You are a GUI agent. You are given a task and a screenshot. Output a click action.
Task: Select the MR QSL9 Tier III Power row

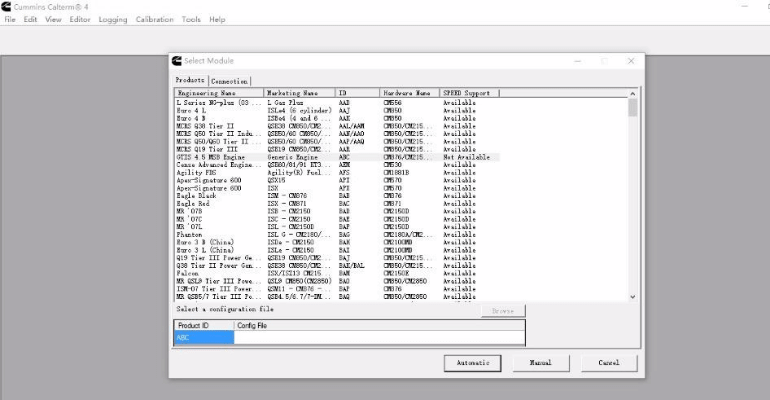pyautogui.click(x=337, y=281)
